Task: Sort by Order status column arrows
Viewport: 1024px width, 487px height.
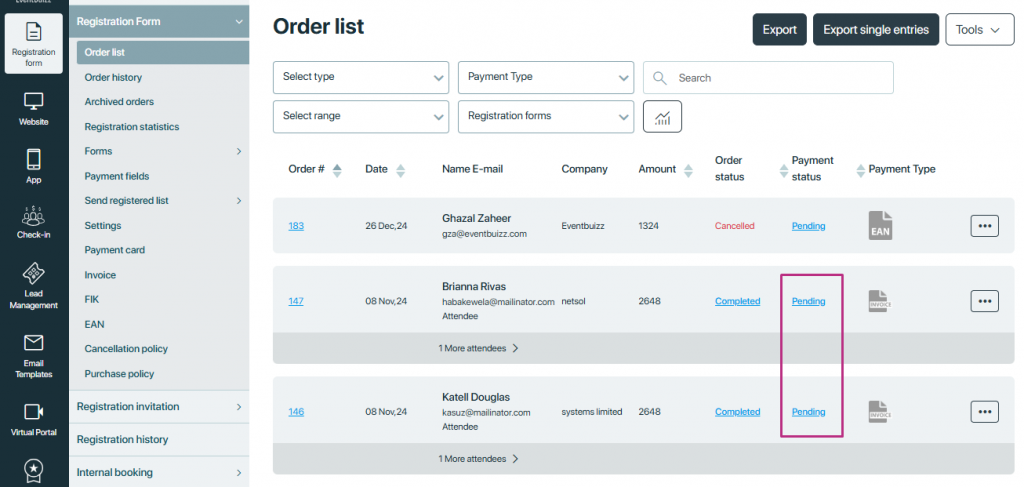Action: coord(784,170)
